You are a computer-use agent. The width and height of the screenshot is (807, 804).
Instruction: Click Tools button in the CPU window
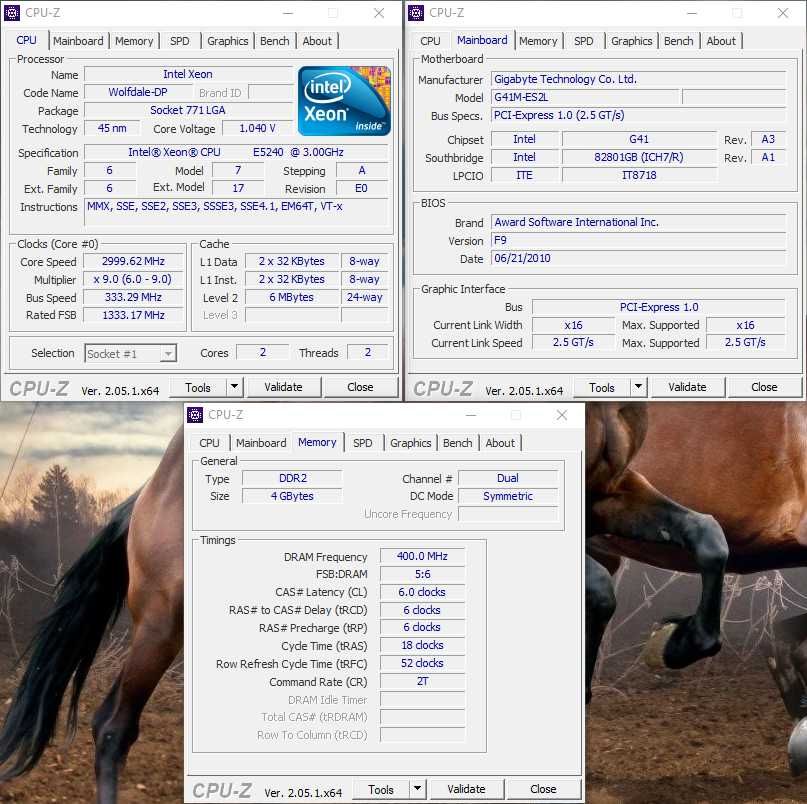(199, 387)
